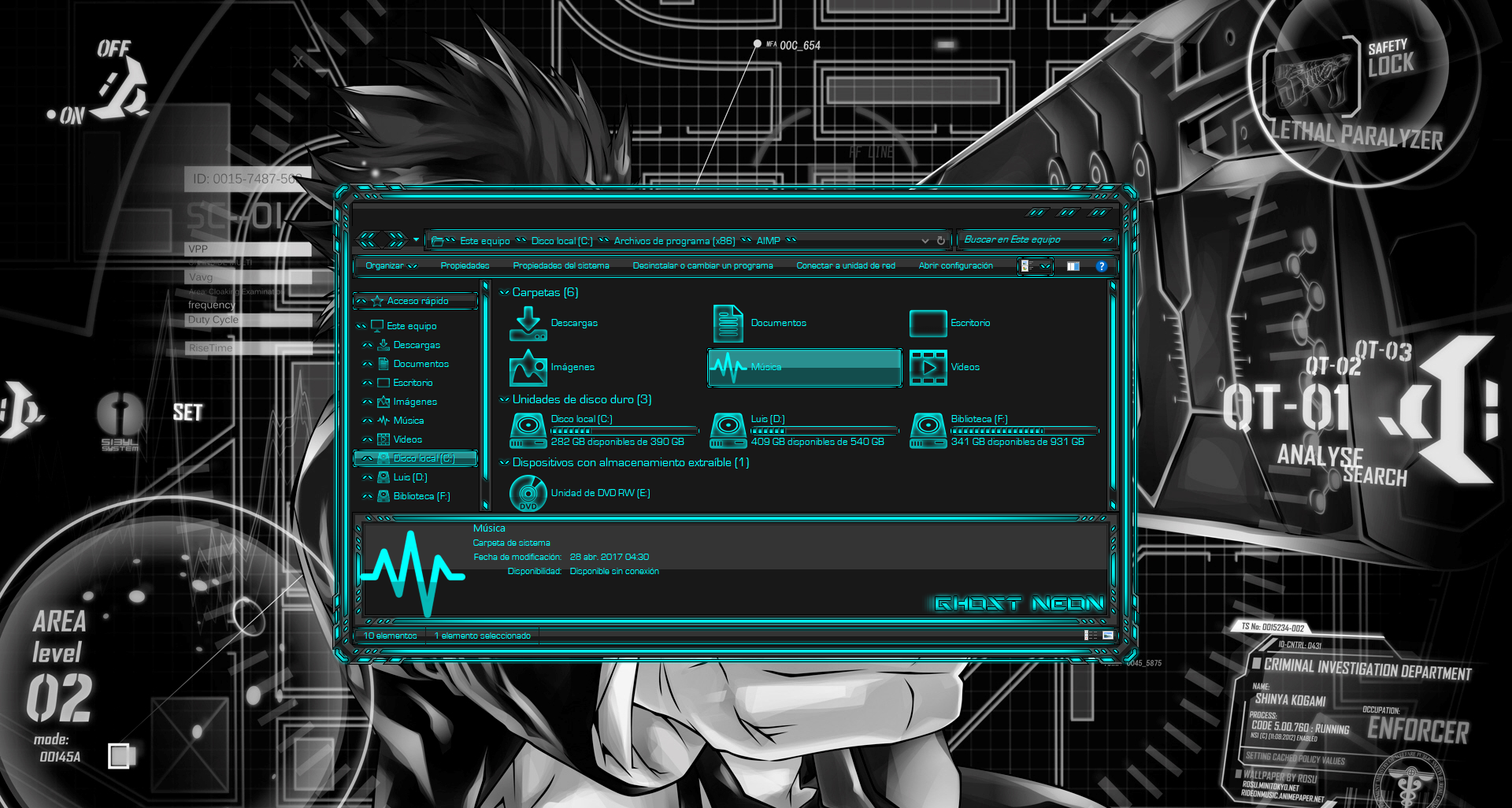Switch to details view in status bar

coord(1091,636)
